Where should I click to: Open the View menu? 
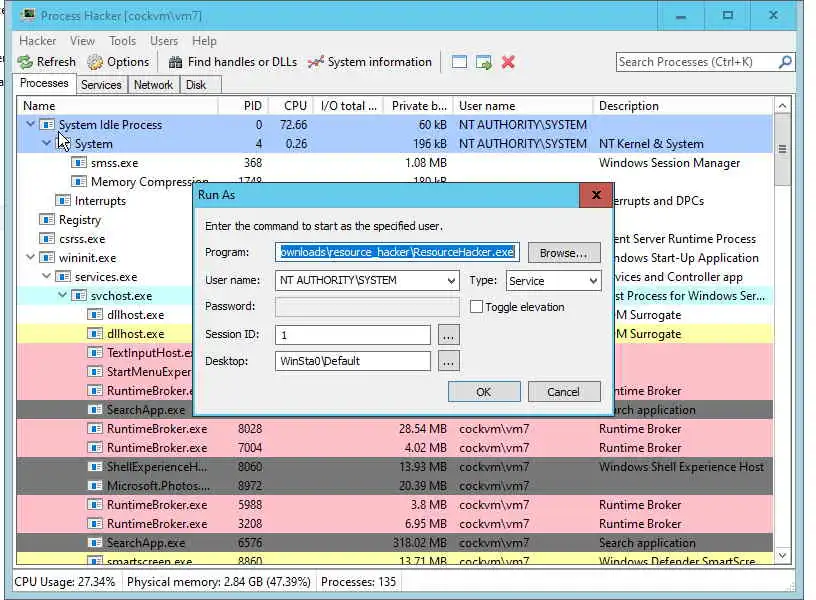coord(82,41)
